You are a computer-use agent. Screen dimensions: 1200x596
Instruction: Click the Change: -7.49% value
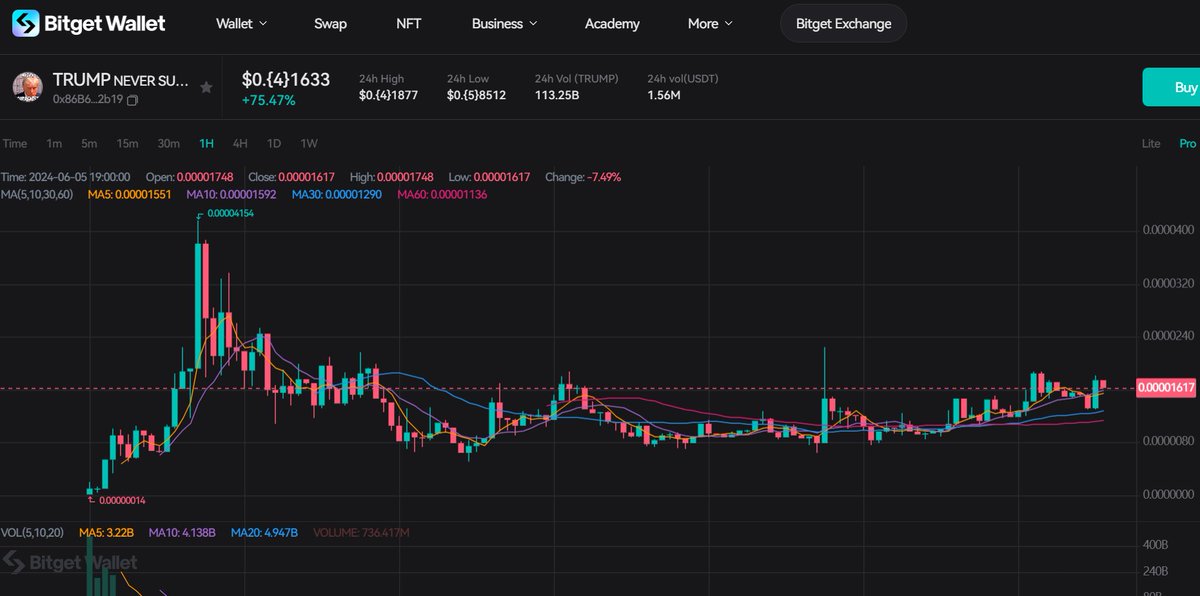coord(583,177)
